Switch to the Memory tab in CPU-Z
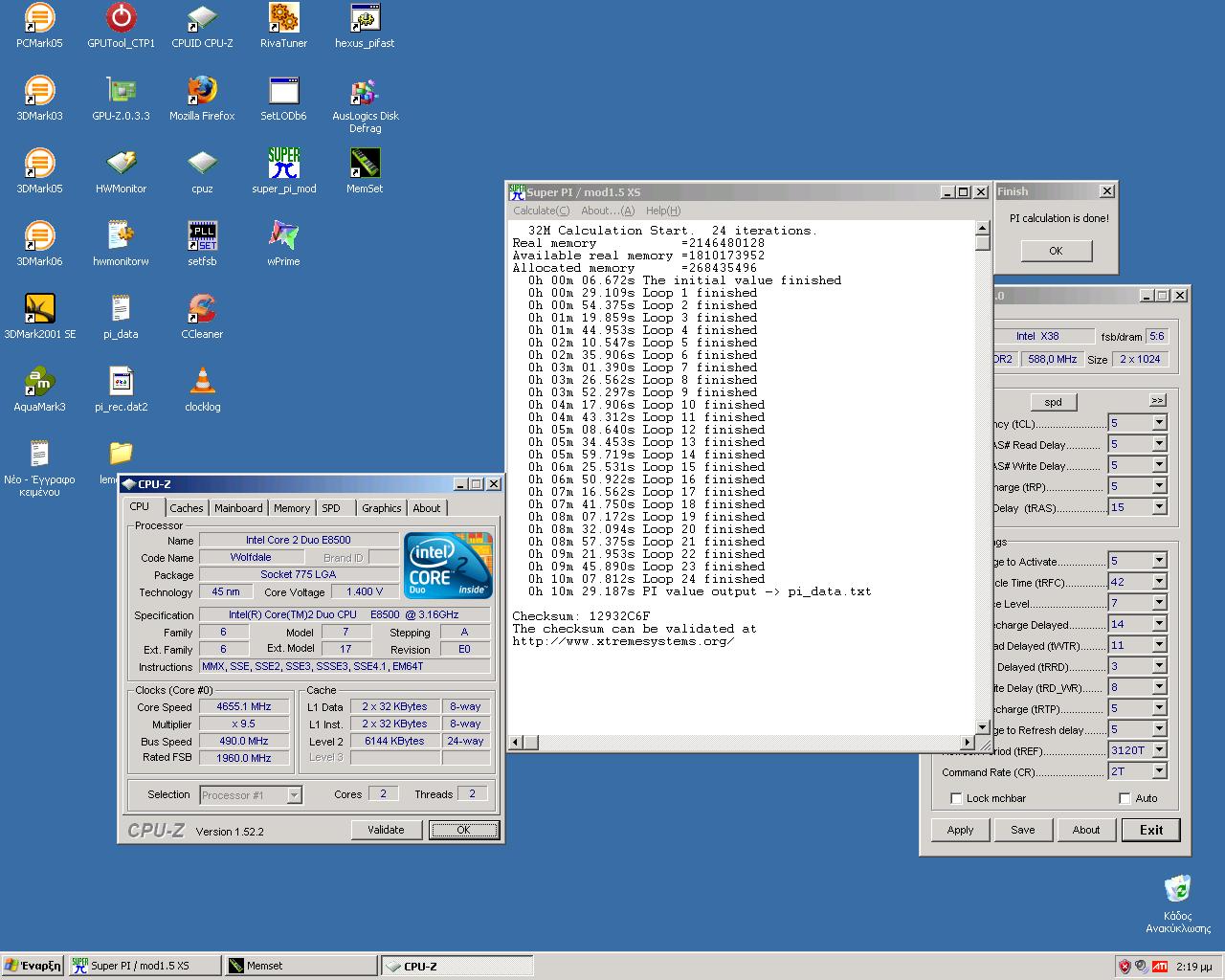This screenshot has width=1225, height=980. coord(292,508)
